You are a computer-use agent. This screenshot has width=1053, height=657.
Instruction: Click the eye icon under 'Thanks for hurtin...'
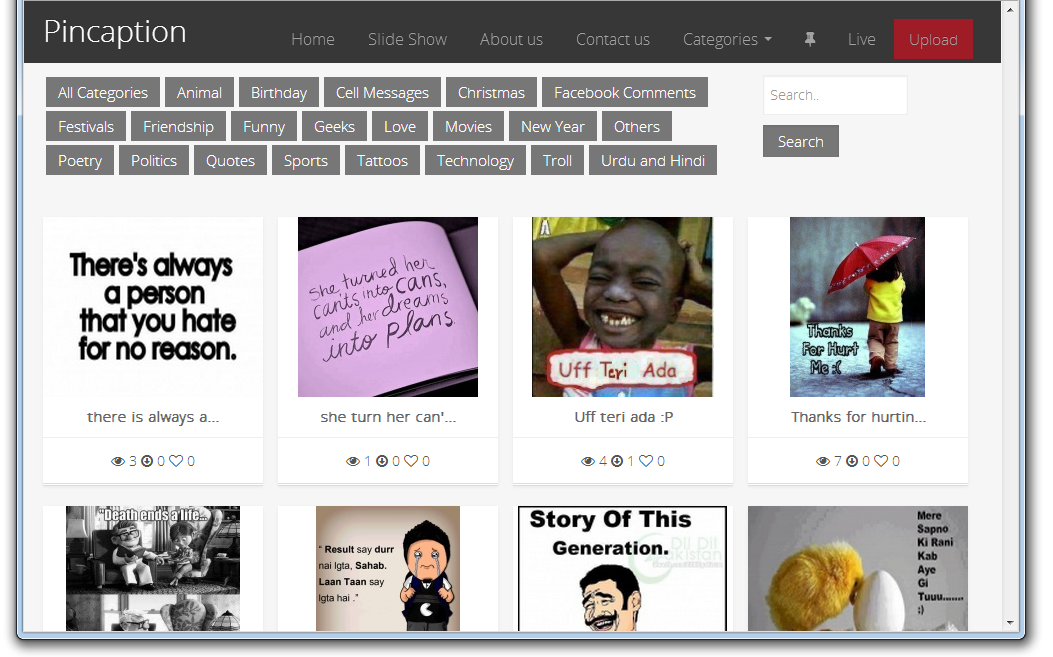(x=823, y=462)
